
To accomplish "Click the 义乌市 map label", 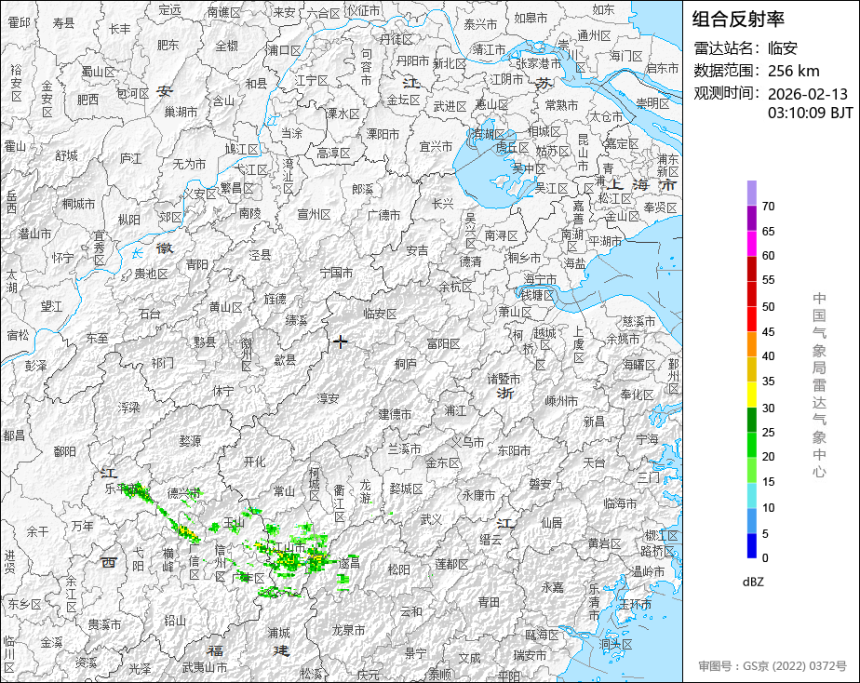I will pyautogui.click(x=468, y=442).
